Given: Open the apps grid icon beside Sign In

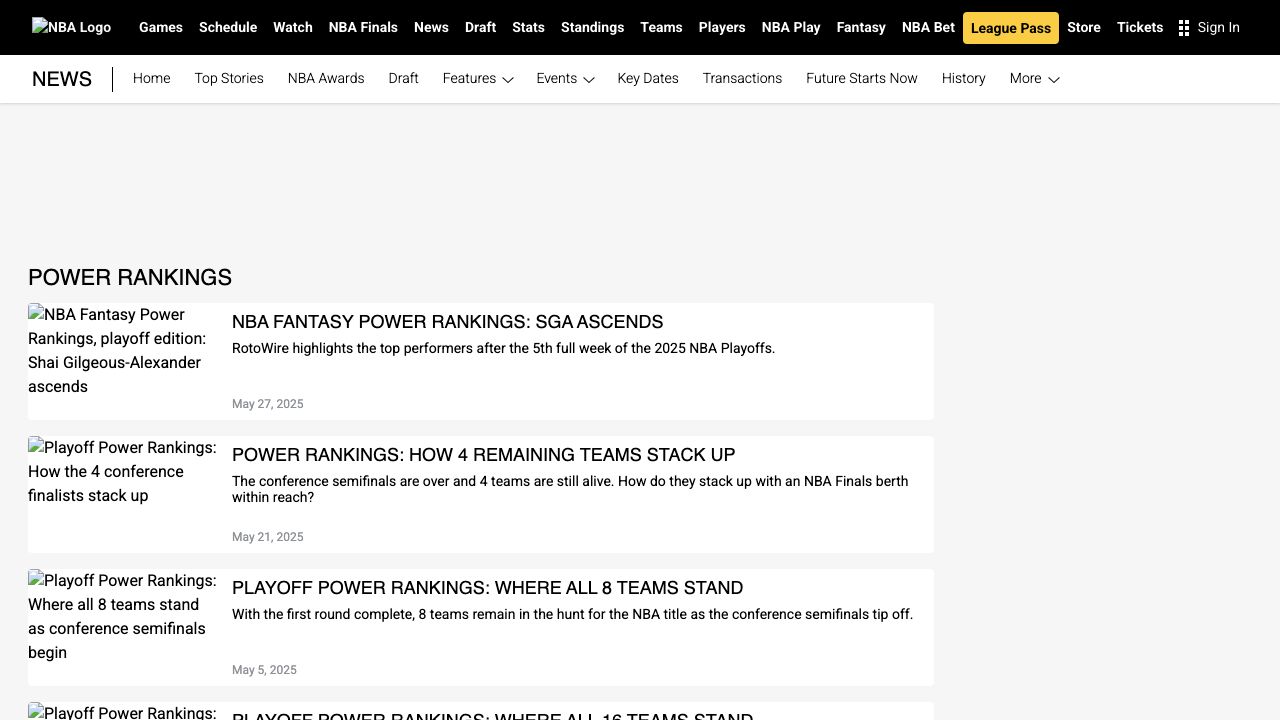Looking at the screenshot, I should [1184, 28].
